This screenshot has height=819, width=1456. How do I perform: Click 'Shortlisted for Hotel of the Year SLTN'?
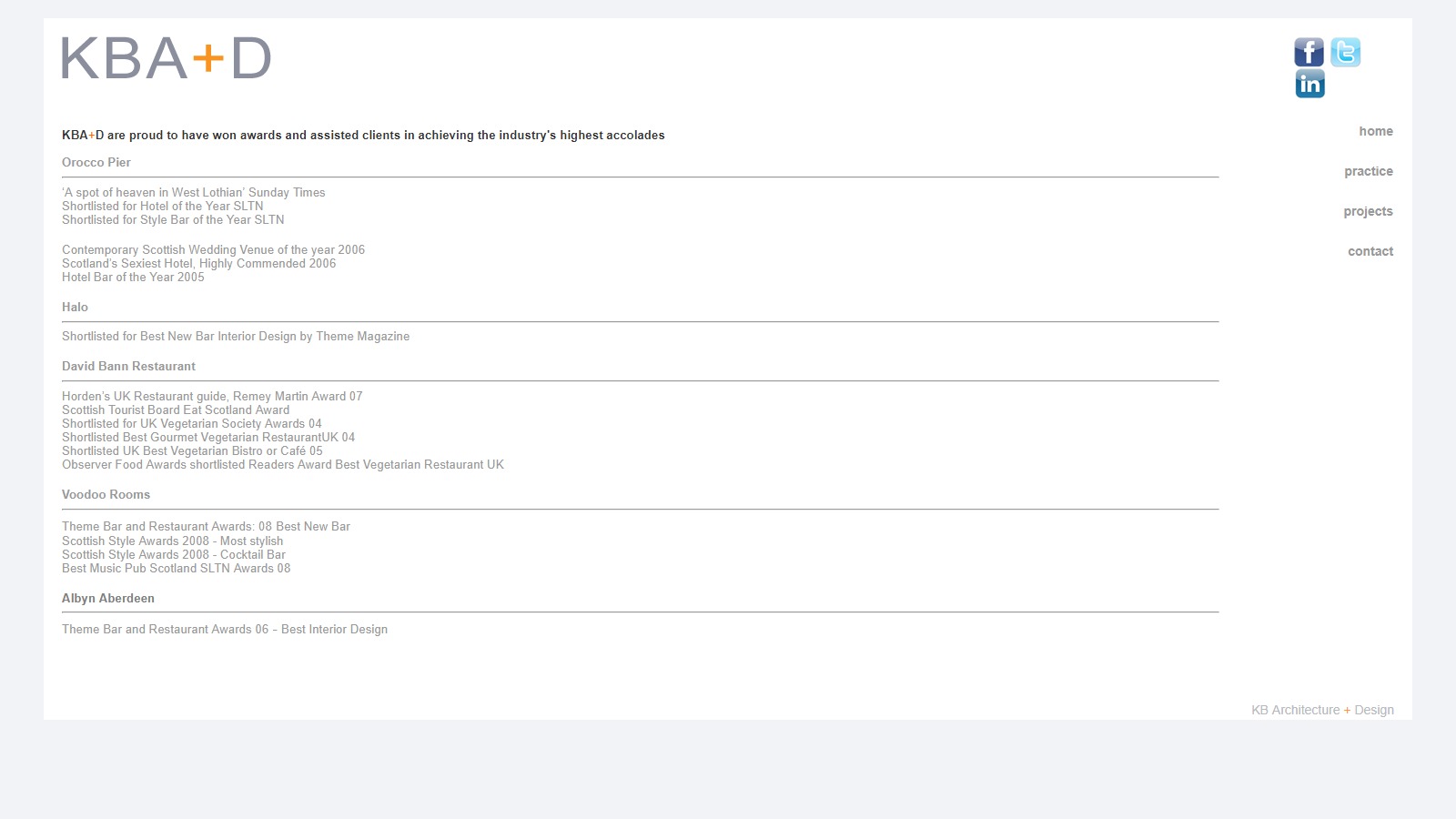click(x=163, y=206)
